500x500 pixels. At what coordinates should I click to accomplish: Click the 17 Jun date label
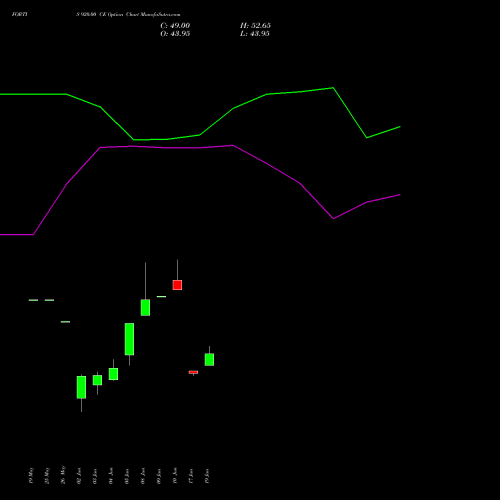[x=191, y=476]
